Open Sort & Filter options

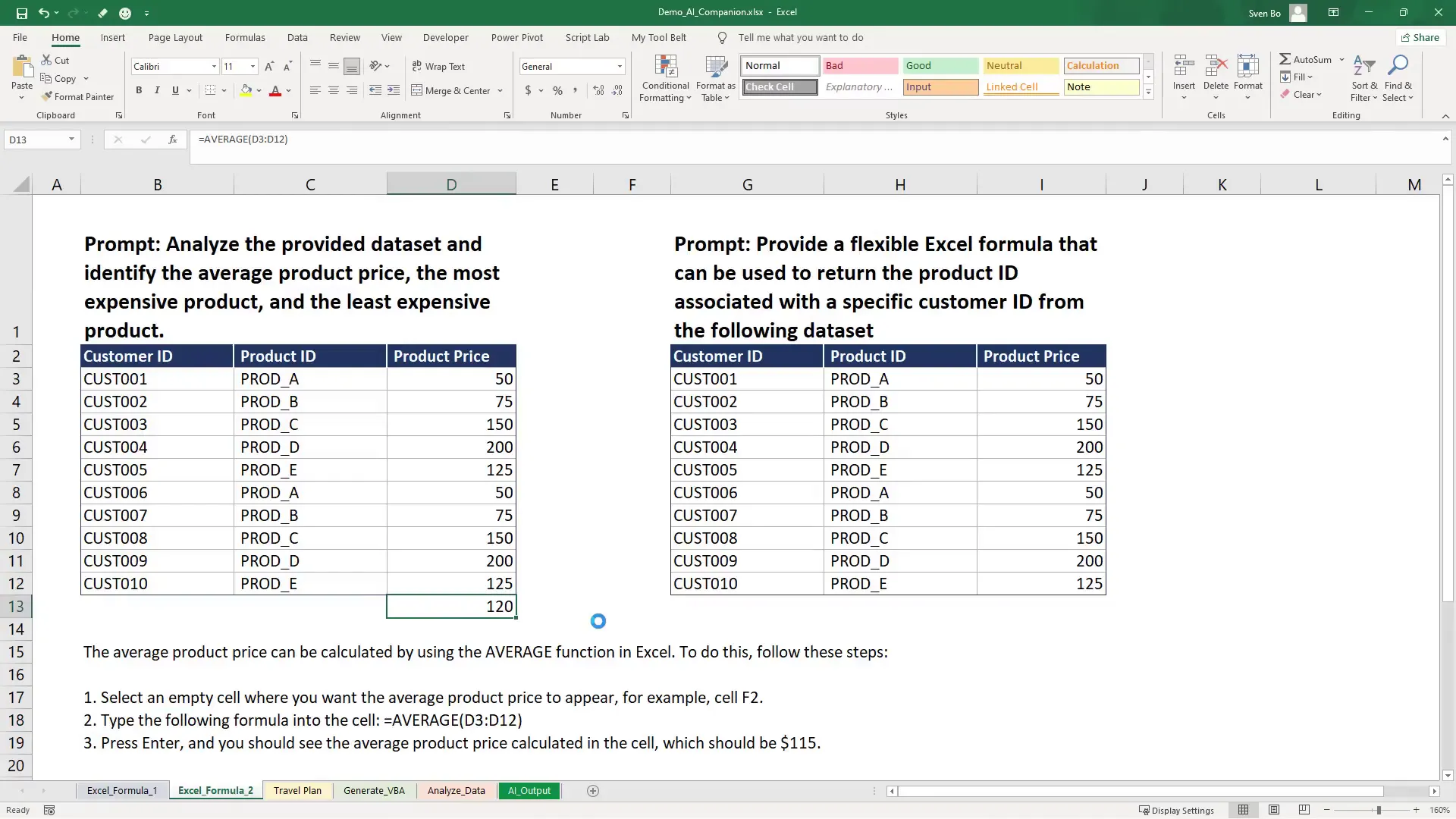click(x=1363, y=78)
